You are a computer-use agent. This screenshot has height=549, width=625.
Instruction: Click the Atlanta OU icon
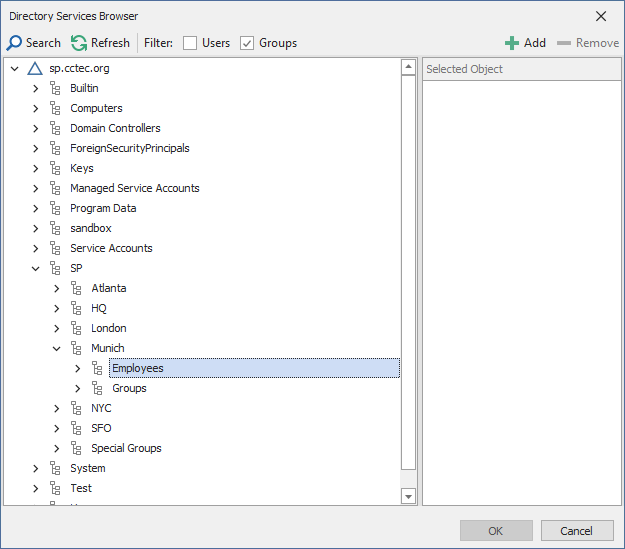pos(77,288)
